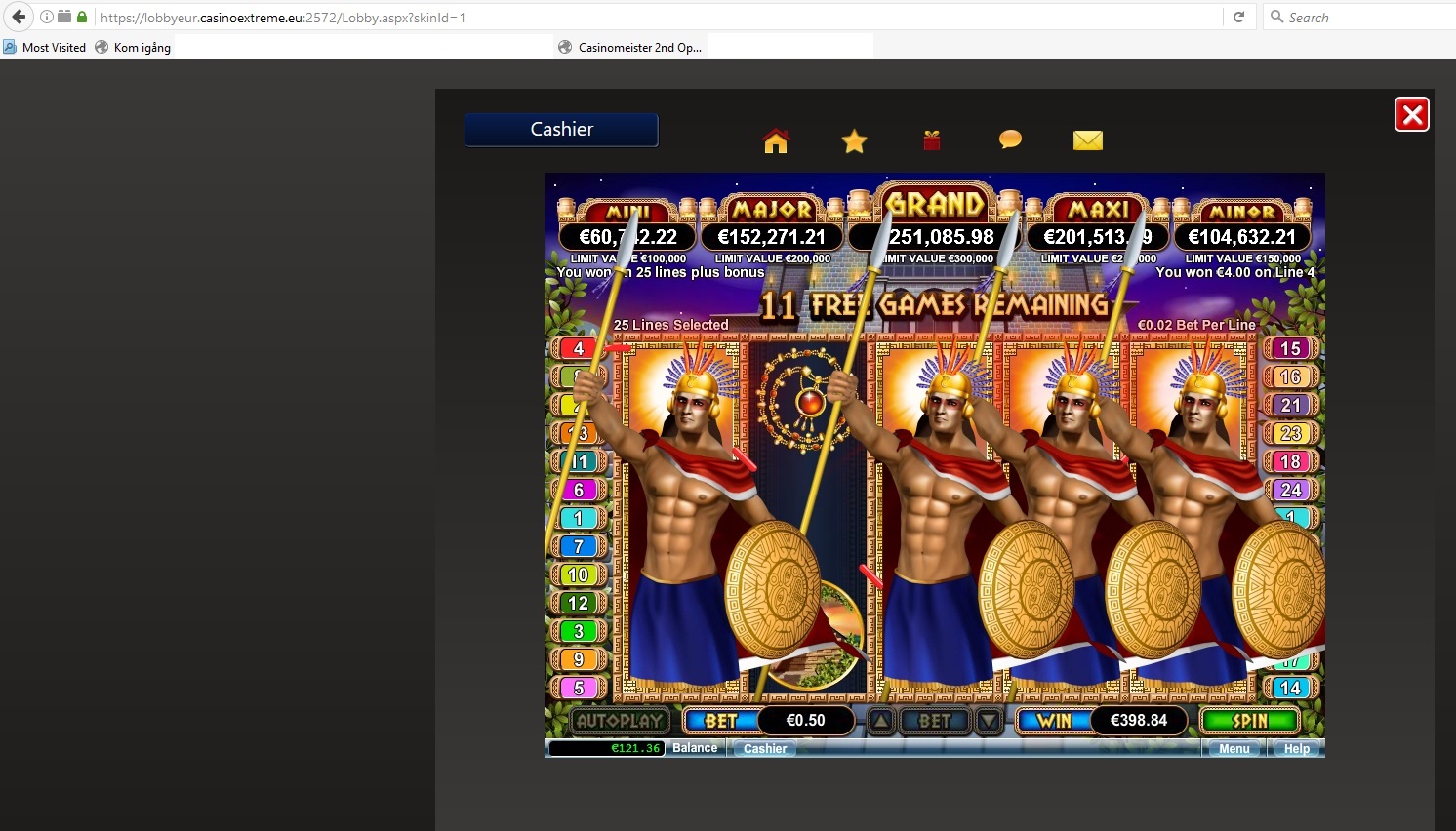Select payline 9 on the left
The image size is (1456, 831).
[x=579, y=659]
